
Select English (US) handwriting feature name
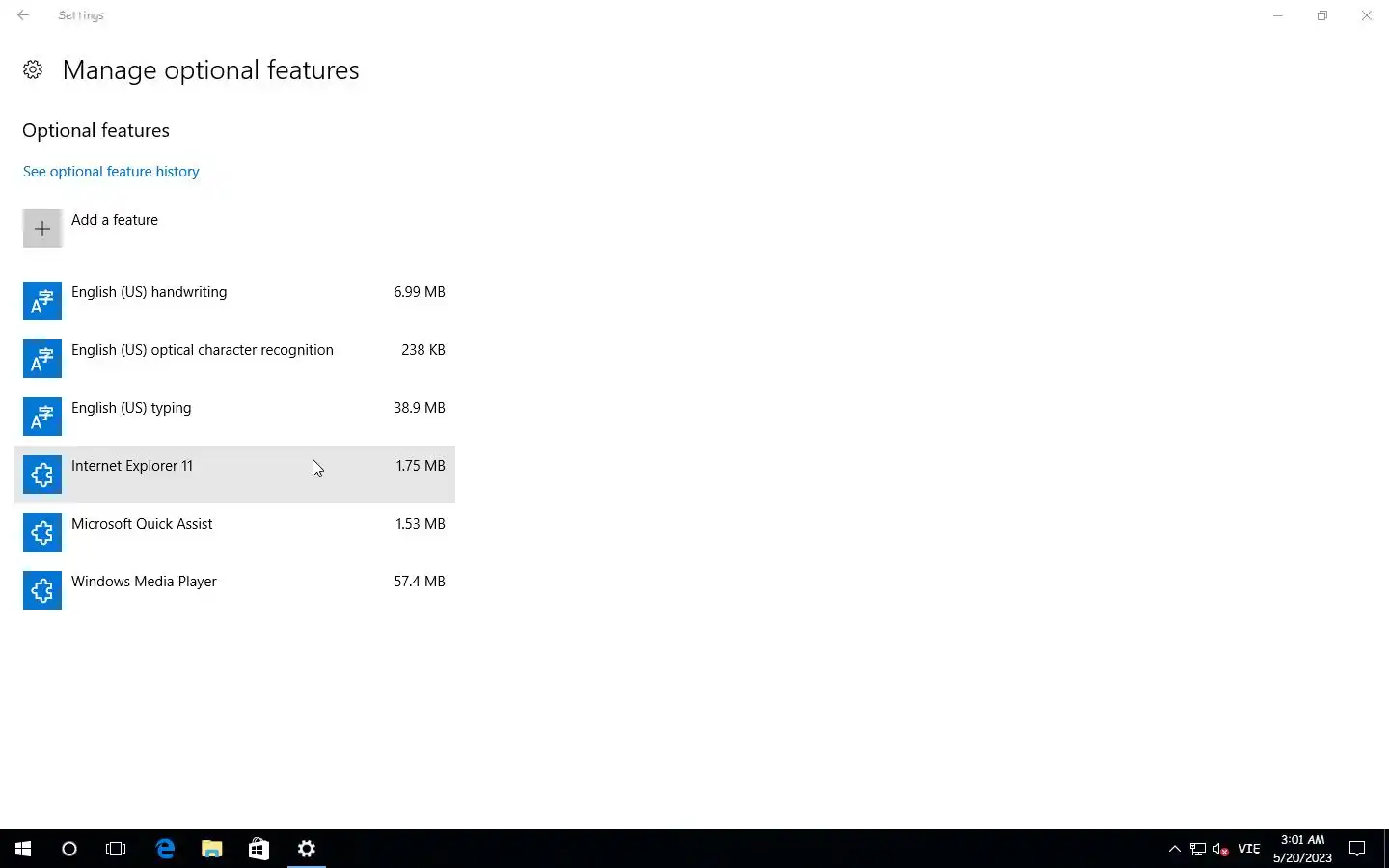(x=150, y=292)
